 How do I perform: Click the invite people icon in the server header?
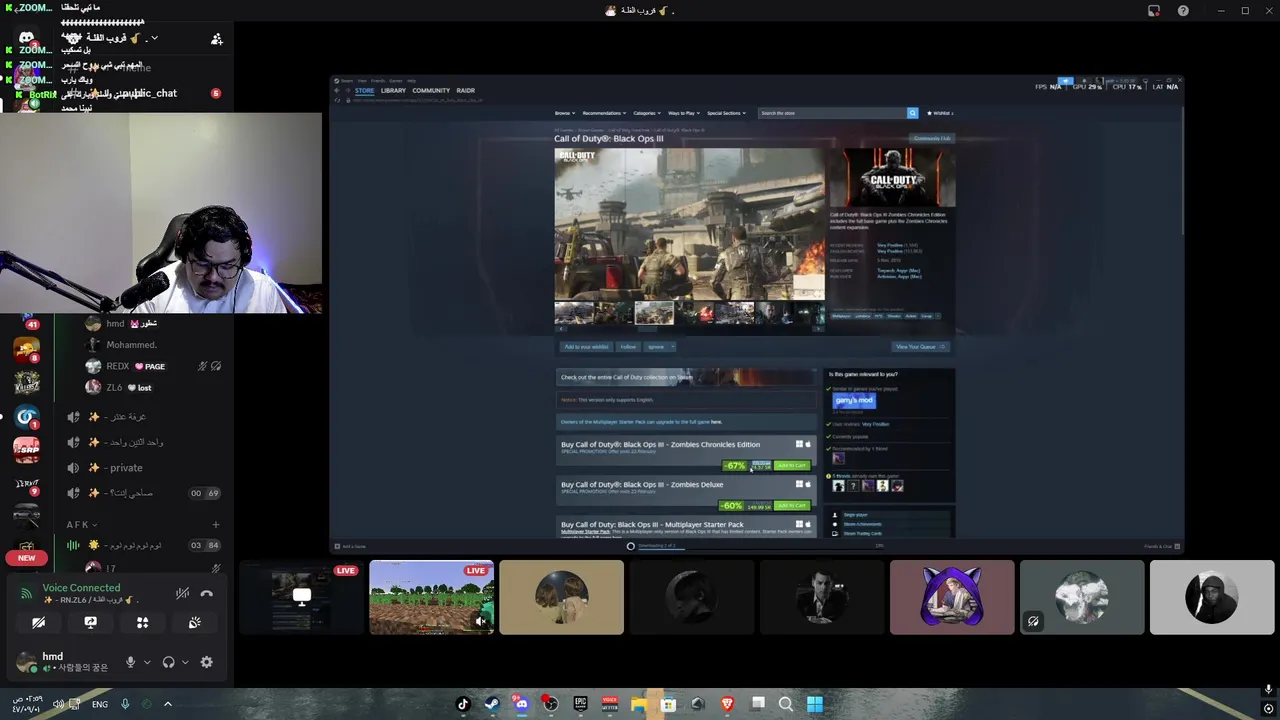click(x=216, y=39)
